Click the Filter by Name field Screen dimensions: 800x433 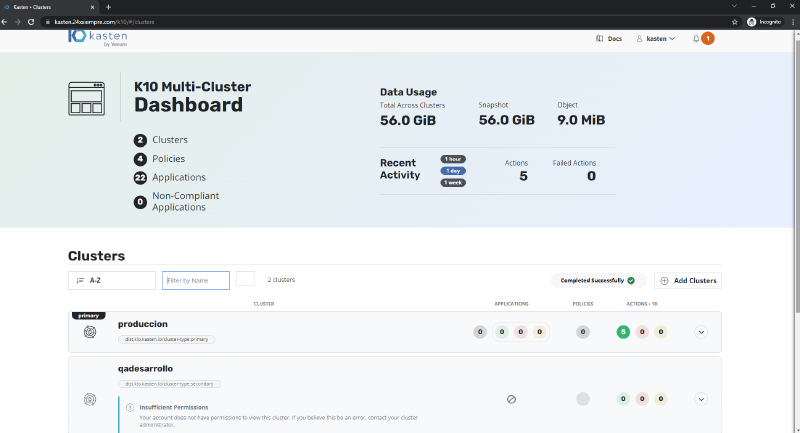point(196,281)
